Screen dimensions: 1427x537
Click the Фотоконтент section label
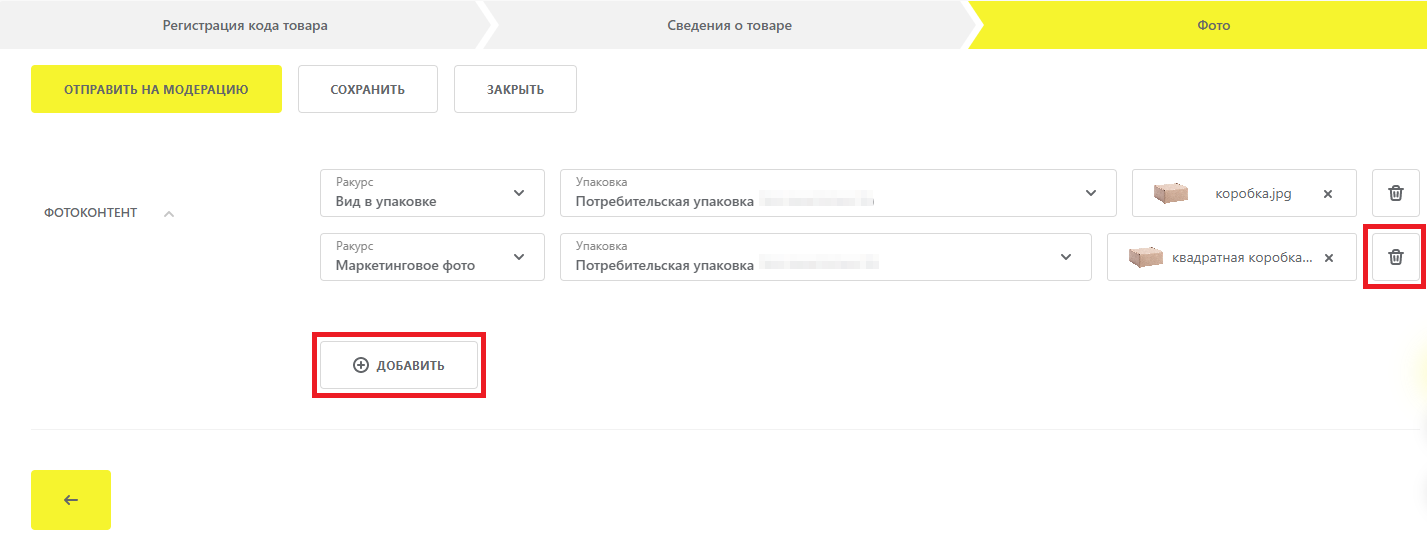pyautogui.click(x=91, y=213)
